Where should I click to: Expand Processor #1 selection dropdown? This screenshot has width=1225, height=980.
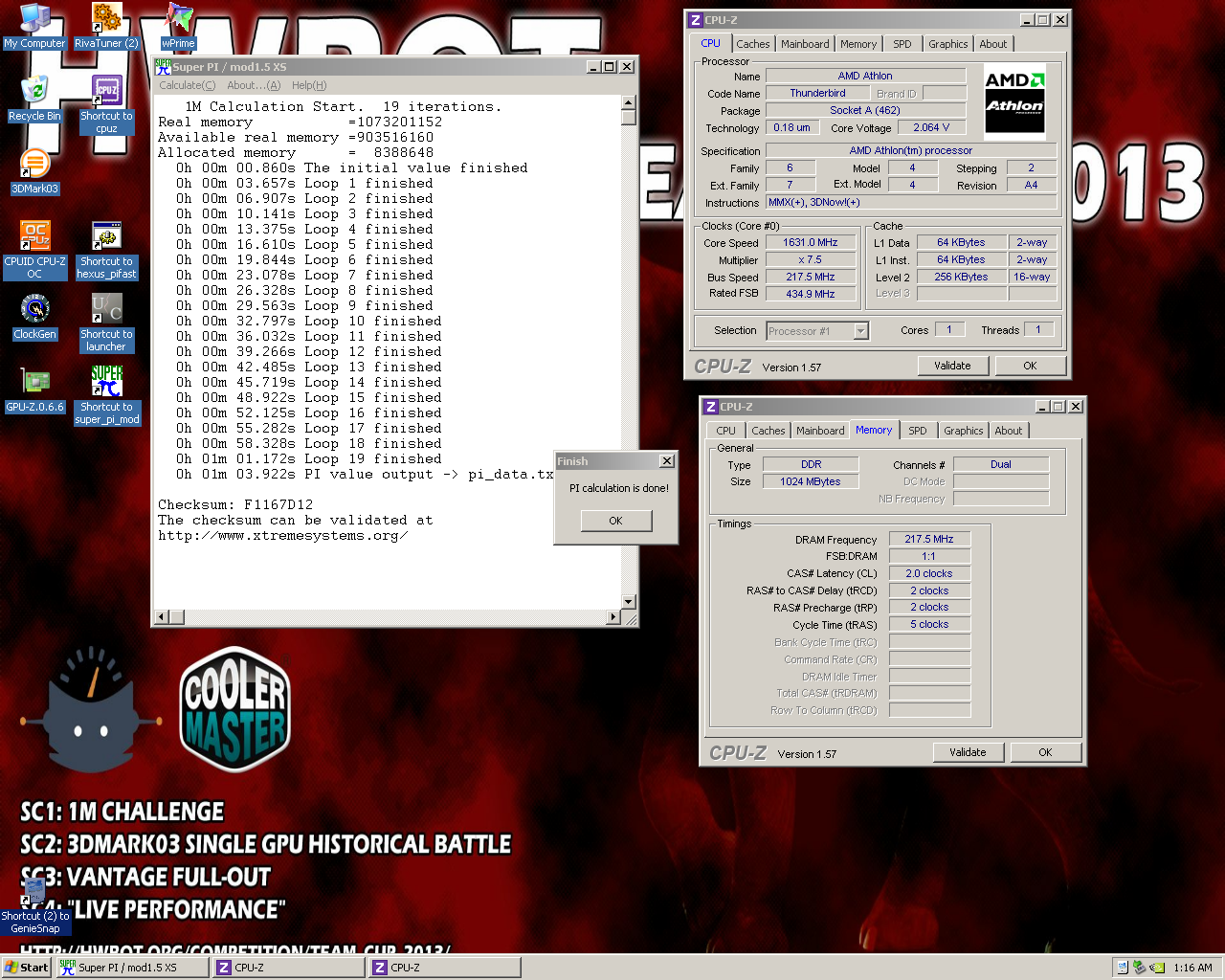click(x=860, y=331)
